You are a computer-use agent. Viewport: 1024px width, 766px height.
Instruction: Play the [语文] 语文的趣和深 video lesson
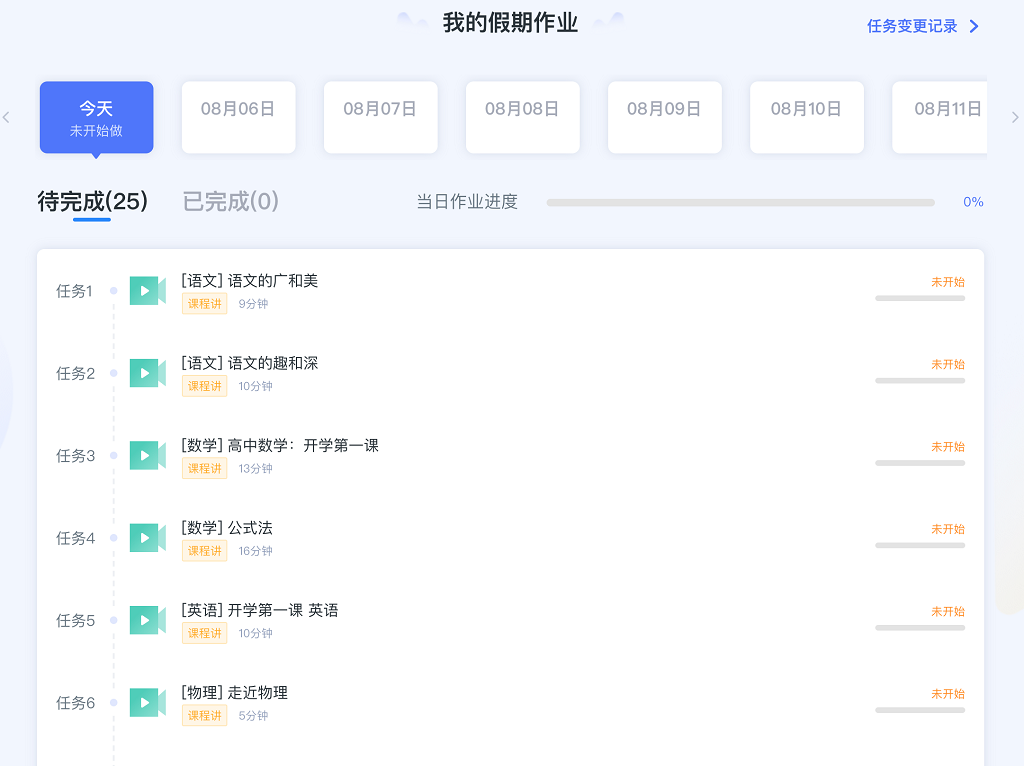pos(146,372)
